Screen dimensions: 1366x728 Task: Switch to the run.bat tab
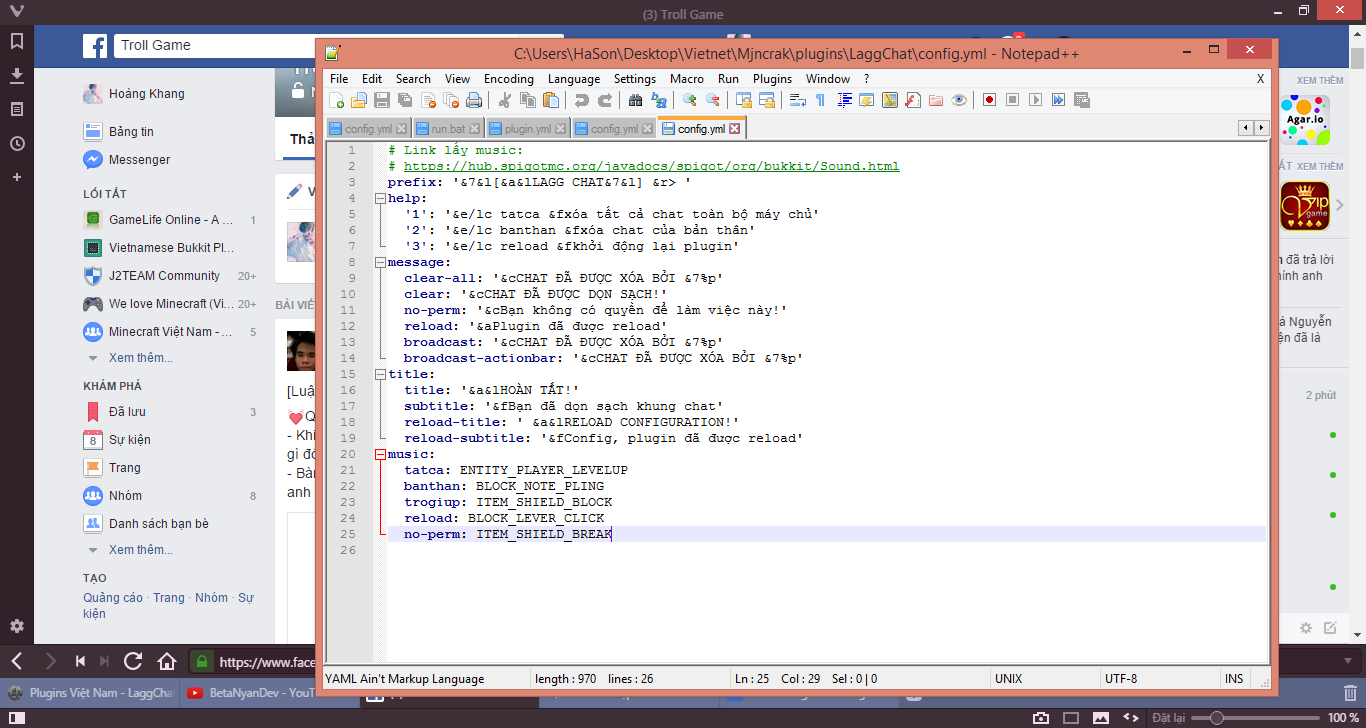pyautogui.click(x=448, y=129)
